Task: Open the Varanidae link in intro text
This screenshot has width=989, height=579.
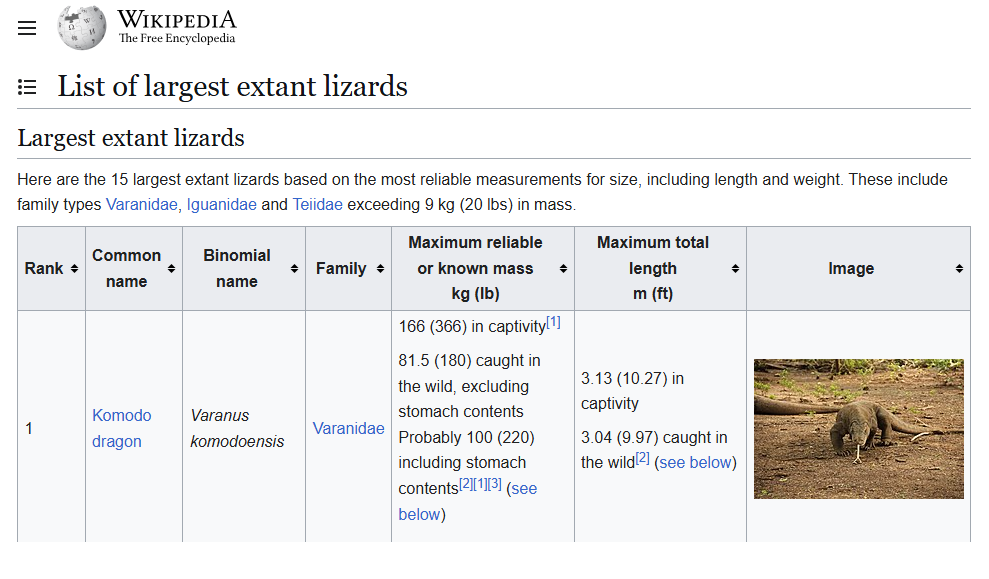Action: [142, 205]
